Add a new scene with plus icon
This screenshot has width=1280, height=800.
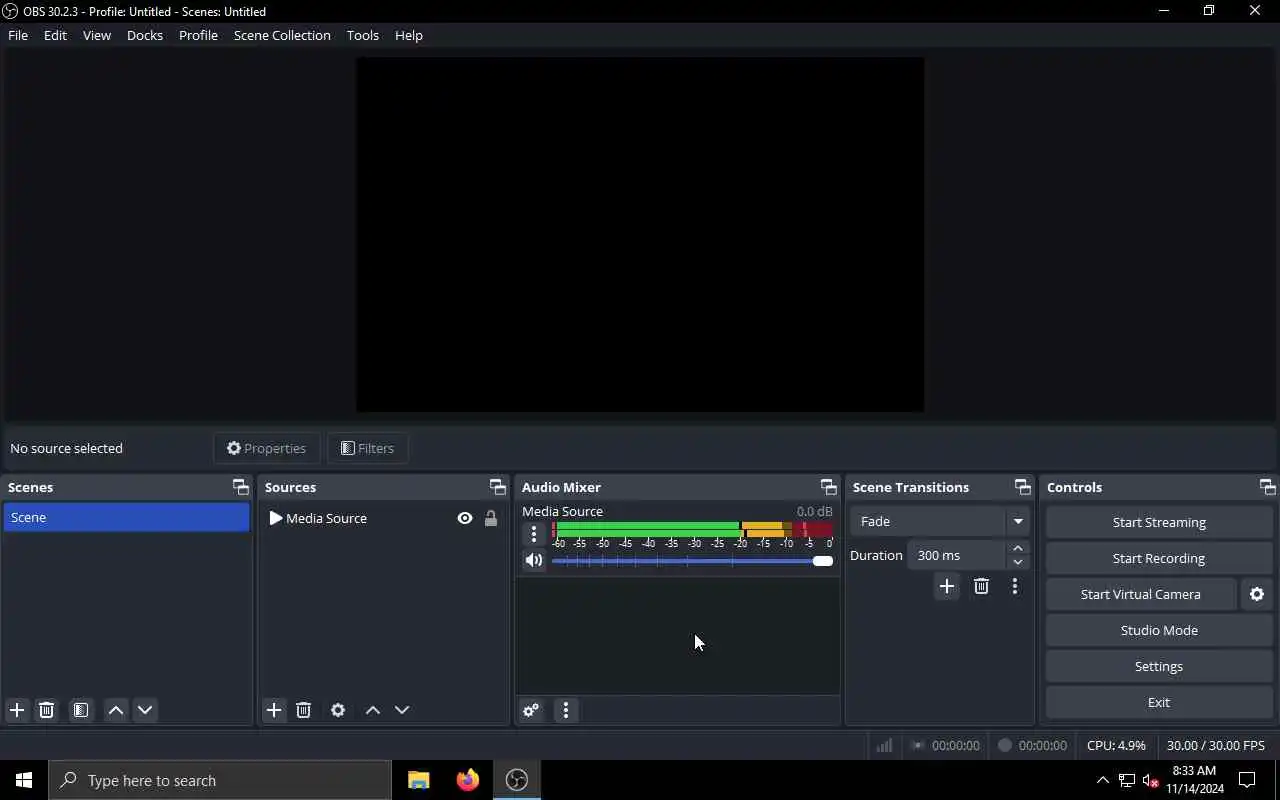[x=17, y=710]
